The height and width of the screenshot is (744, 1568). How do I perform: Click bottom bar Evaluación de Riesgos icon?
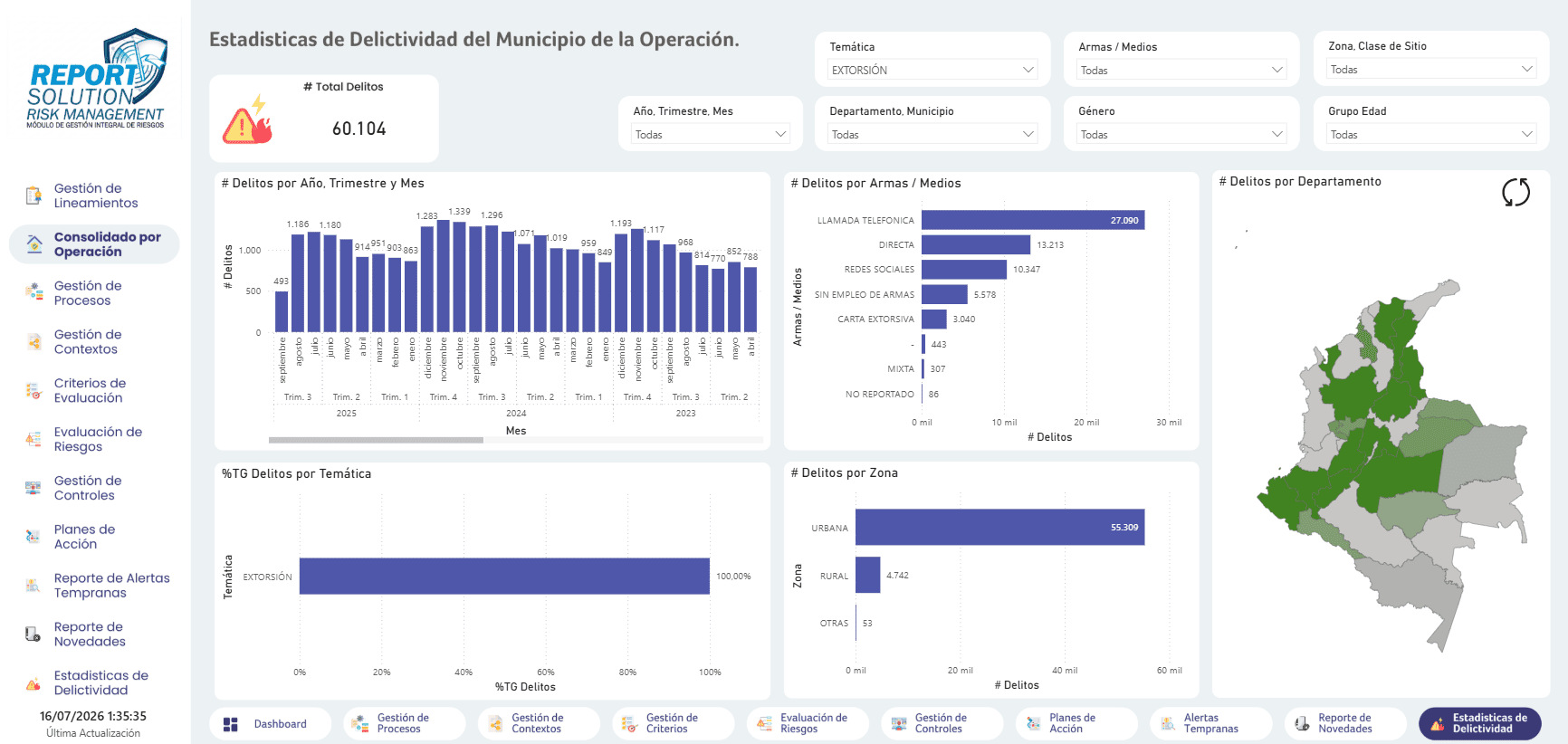[764, 723]
